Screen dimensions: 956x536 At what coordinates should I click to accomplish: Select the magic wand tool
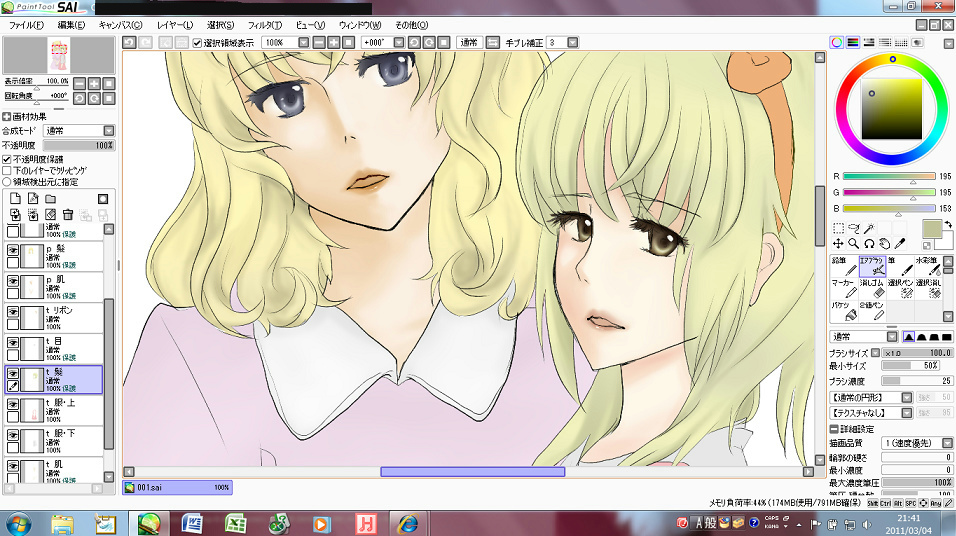tap(869, 228)
